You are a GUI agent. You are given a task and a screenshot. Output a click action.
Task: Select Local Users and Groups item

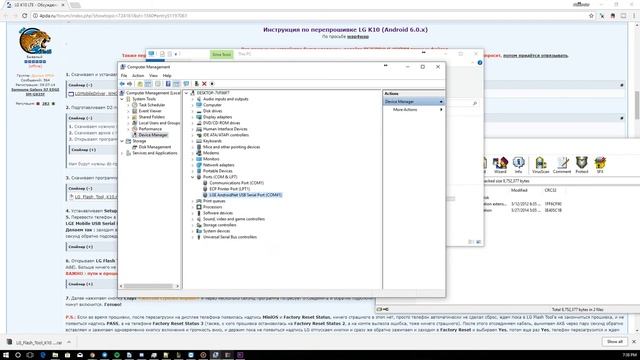[x=159, y=123]
